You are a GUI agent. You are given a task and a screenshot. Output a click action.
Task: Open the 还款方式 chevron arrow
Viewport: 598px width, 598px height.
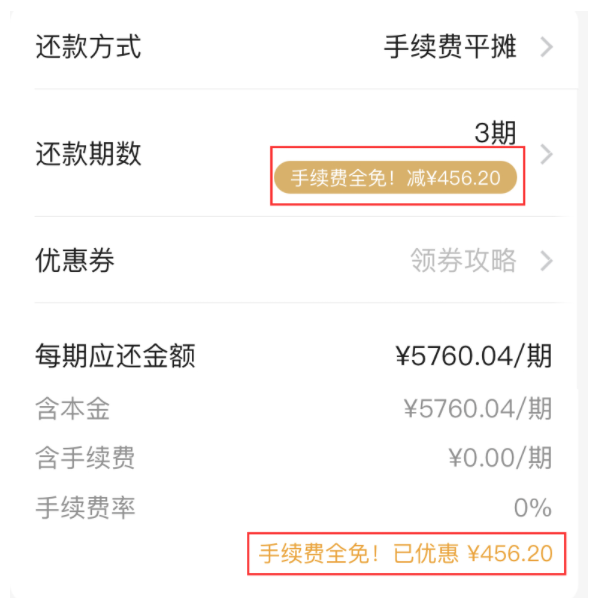tap(547, 47)
